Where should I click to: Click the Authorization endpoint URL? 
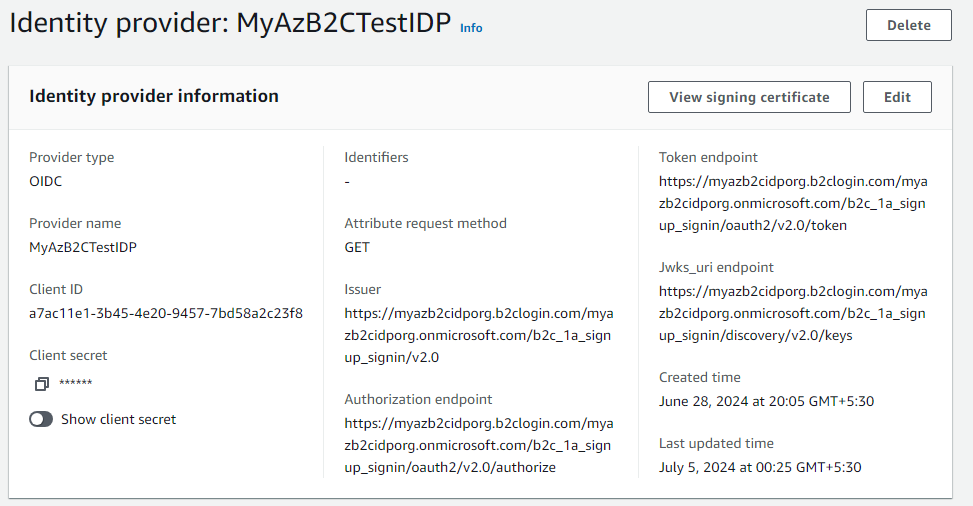[478, 445]
